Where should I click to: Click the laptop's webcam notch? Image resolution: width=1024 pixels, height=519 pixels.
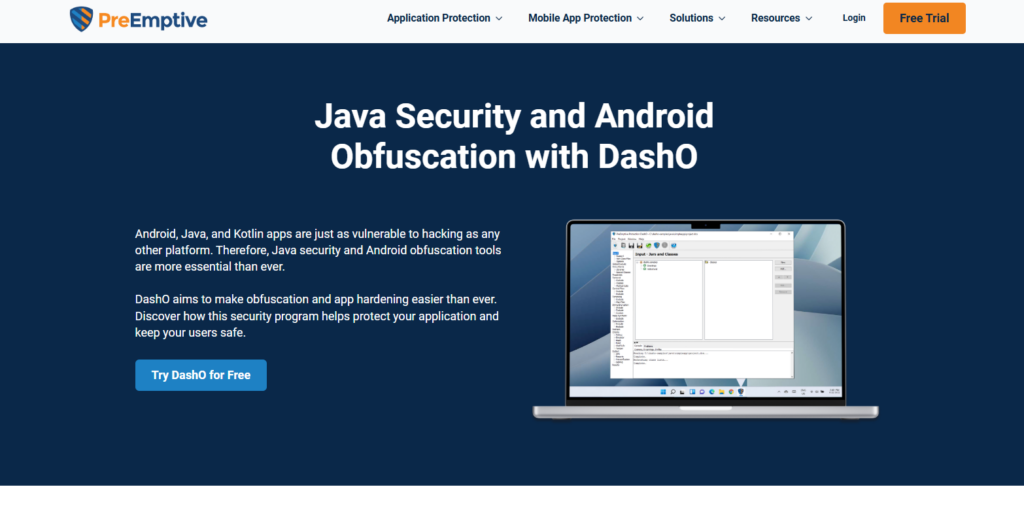coord(705,224)
